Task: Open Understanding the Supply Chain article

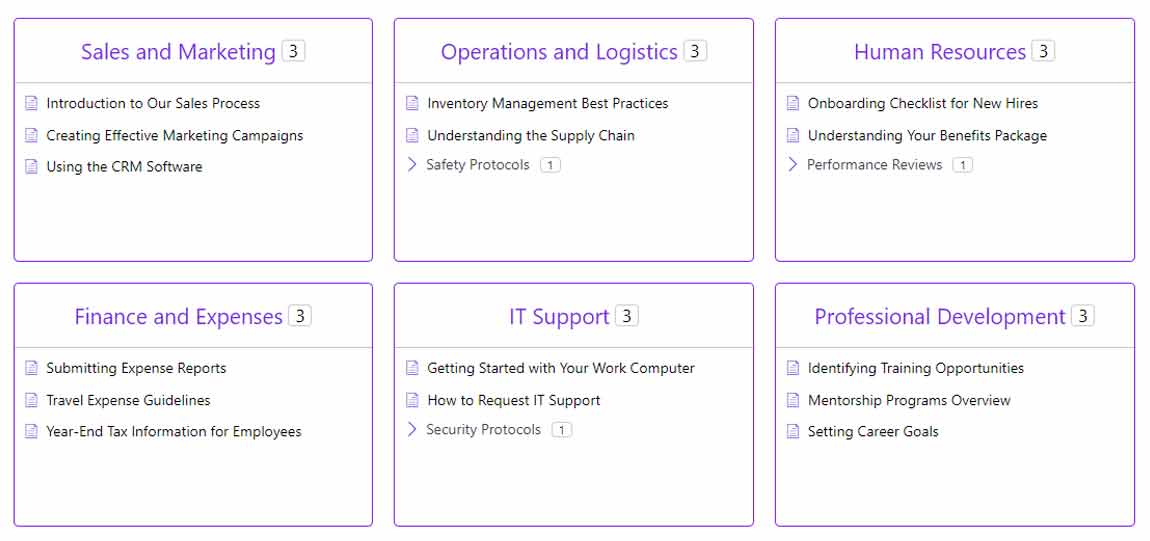Action: 530,135
